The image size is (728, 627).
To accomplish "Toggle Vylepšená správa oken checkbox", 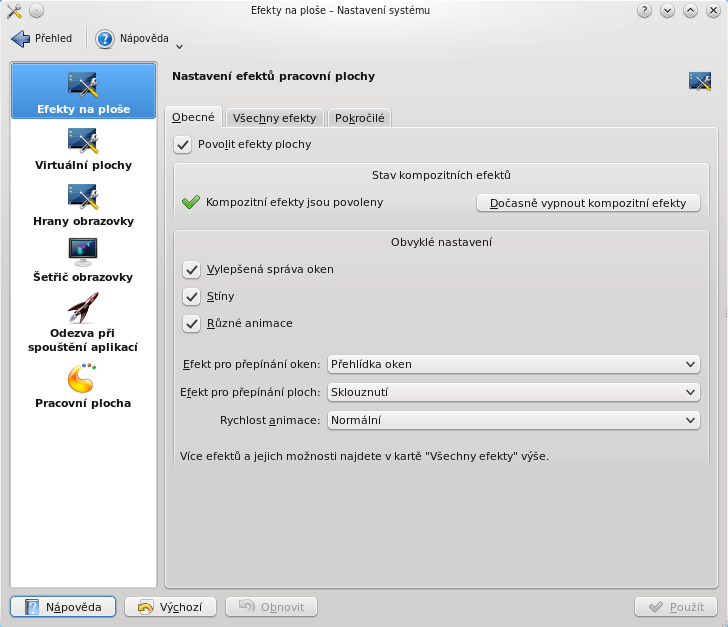I will pos(191,270).
